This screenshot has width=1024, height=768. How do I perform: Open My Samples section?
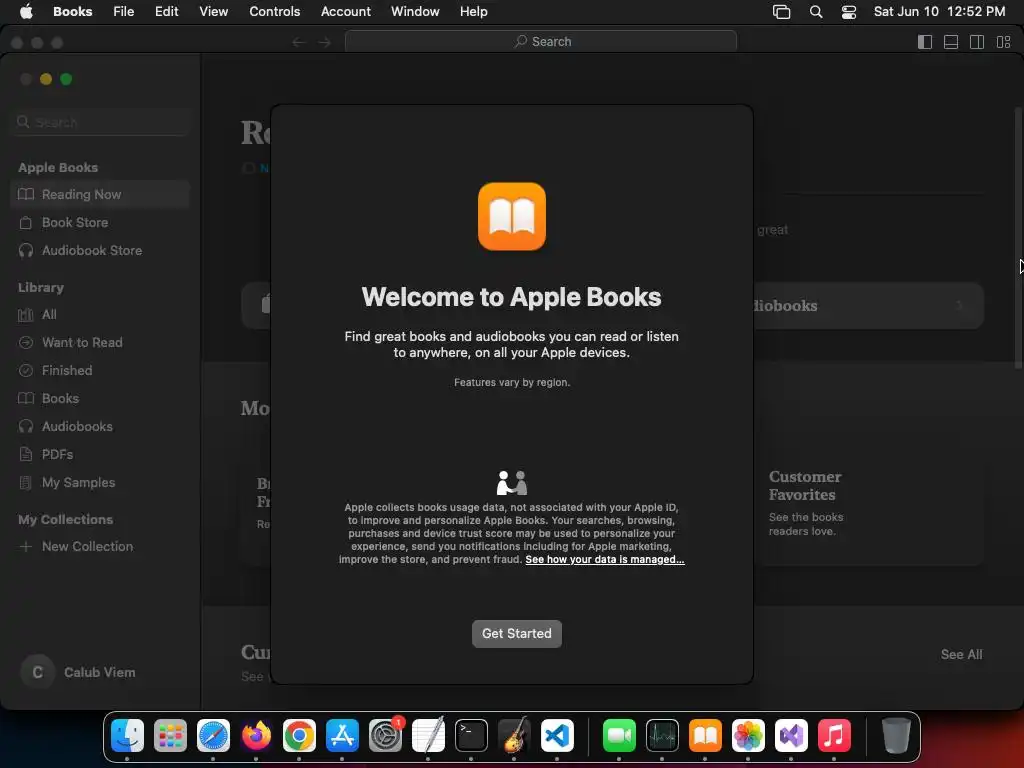coord(100,483)
